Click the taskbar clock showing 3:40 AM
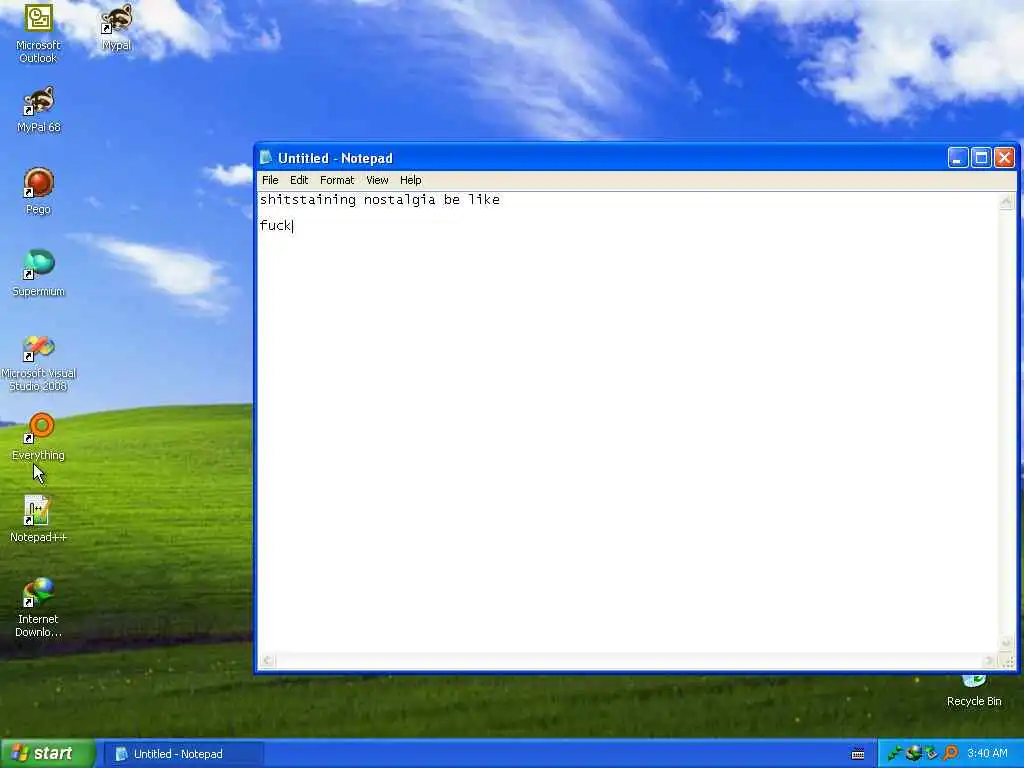The width and height of the screenshot is (1024, 768). pyautogui.click(x=987, y=754)
